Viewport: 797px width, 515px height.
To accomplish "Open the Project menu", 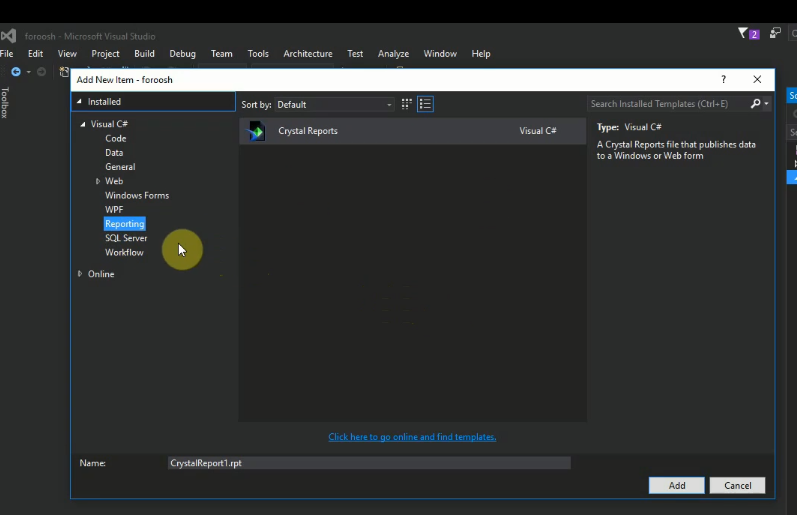I will pyautogui.click(x=105, y=53).
